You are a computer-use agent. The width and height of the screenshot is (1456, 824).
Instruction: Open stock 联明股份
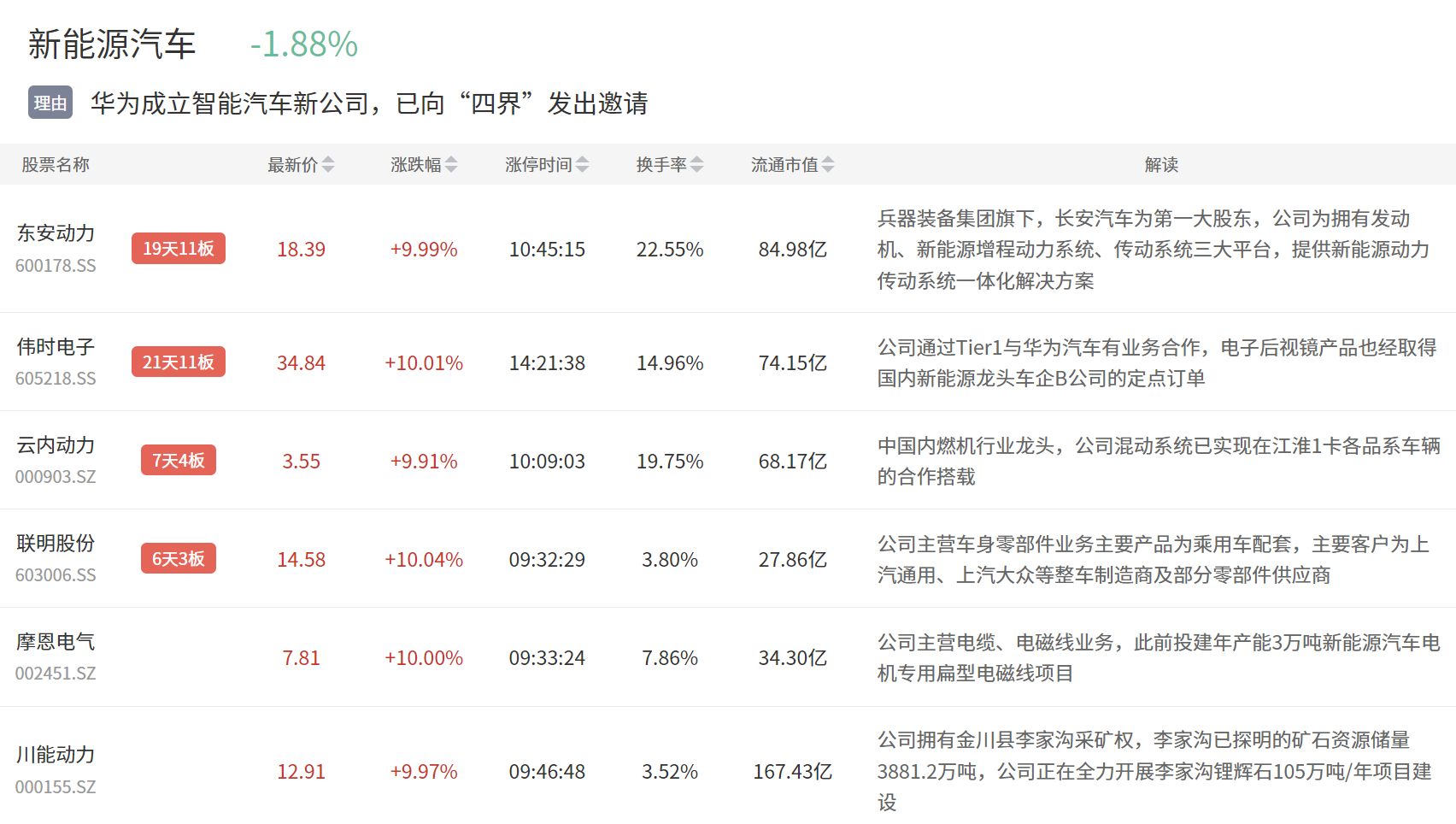[x=56, y=544]
